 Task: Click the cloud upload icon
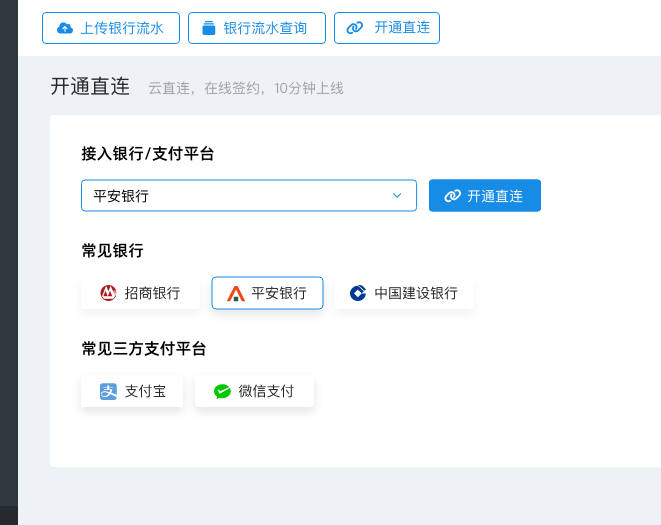[64, 28]
